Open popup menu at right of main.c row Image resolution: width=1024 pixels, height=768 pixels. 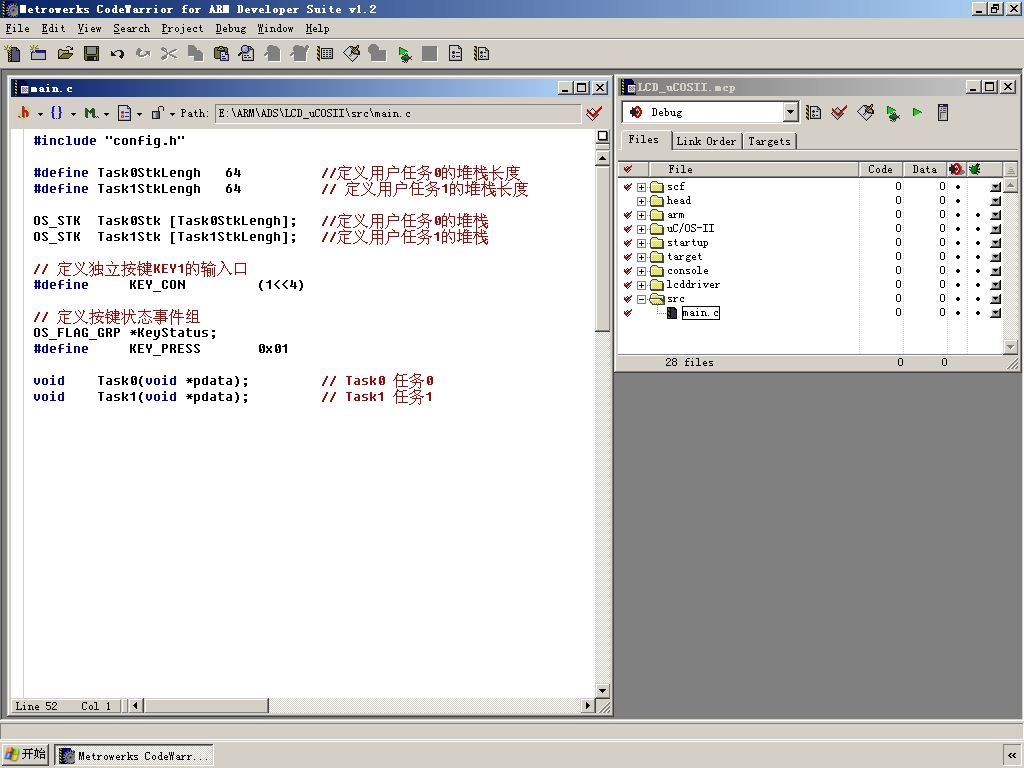[x=995, y=313]
